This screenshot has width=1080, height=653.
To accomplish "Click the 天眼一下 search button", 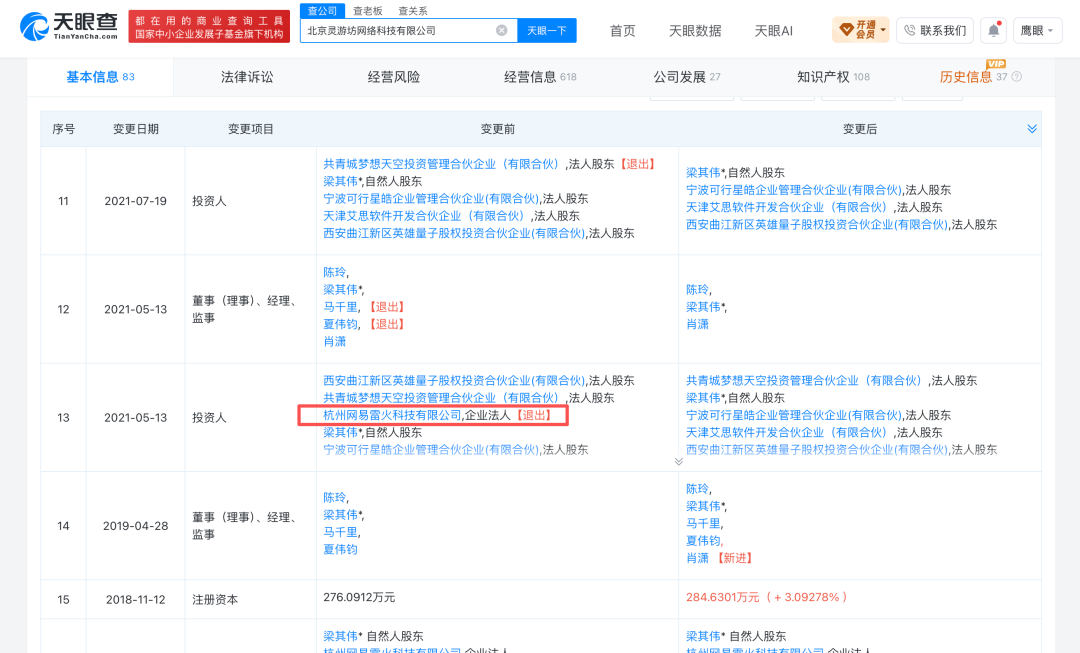I will [x=547, y=30].
